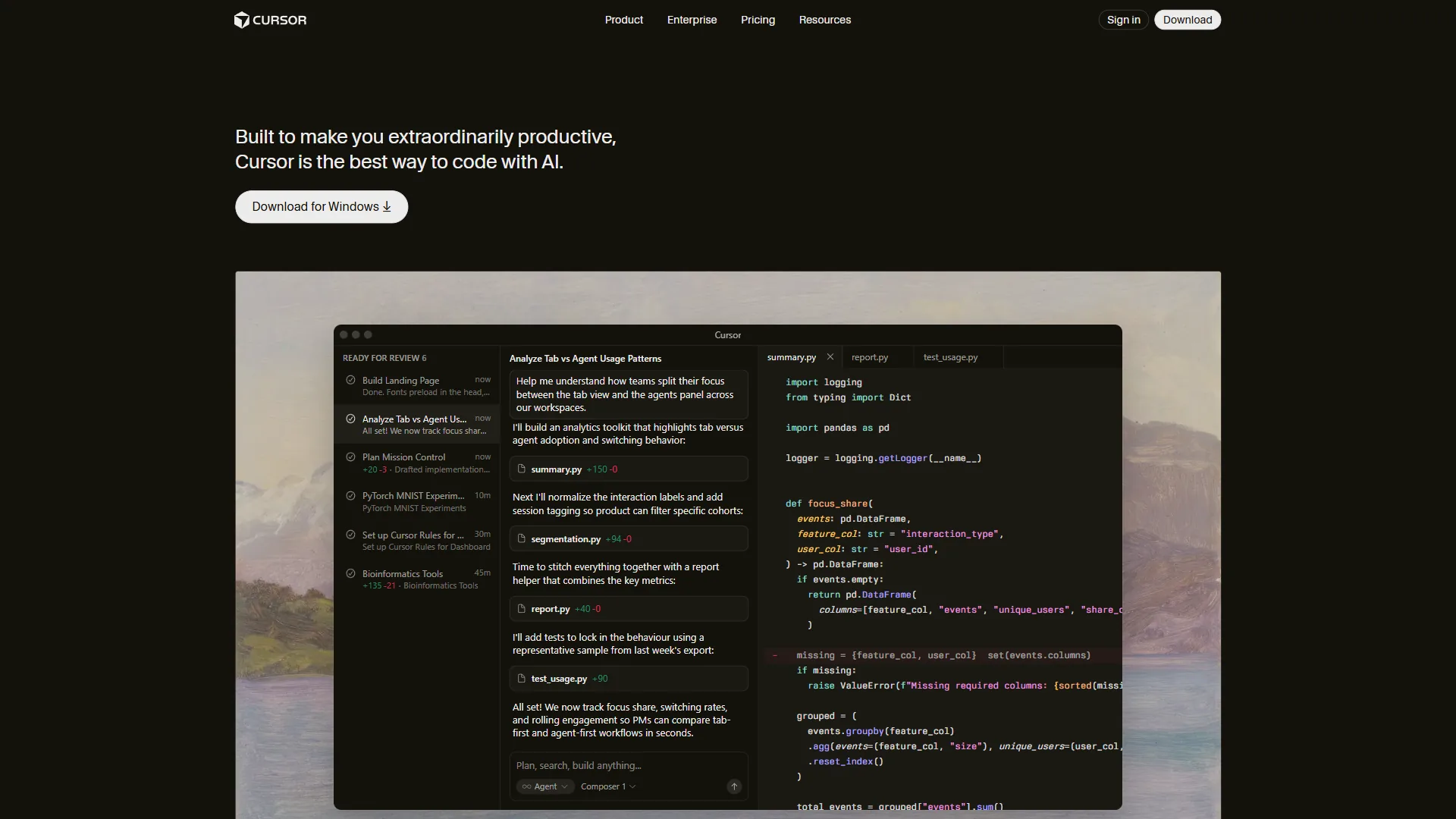Open the Enterprise menu item
Viewport: 1456px width, 819px height.
[692, 20]
